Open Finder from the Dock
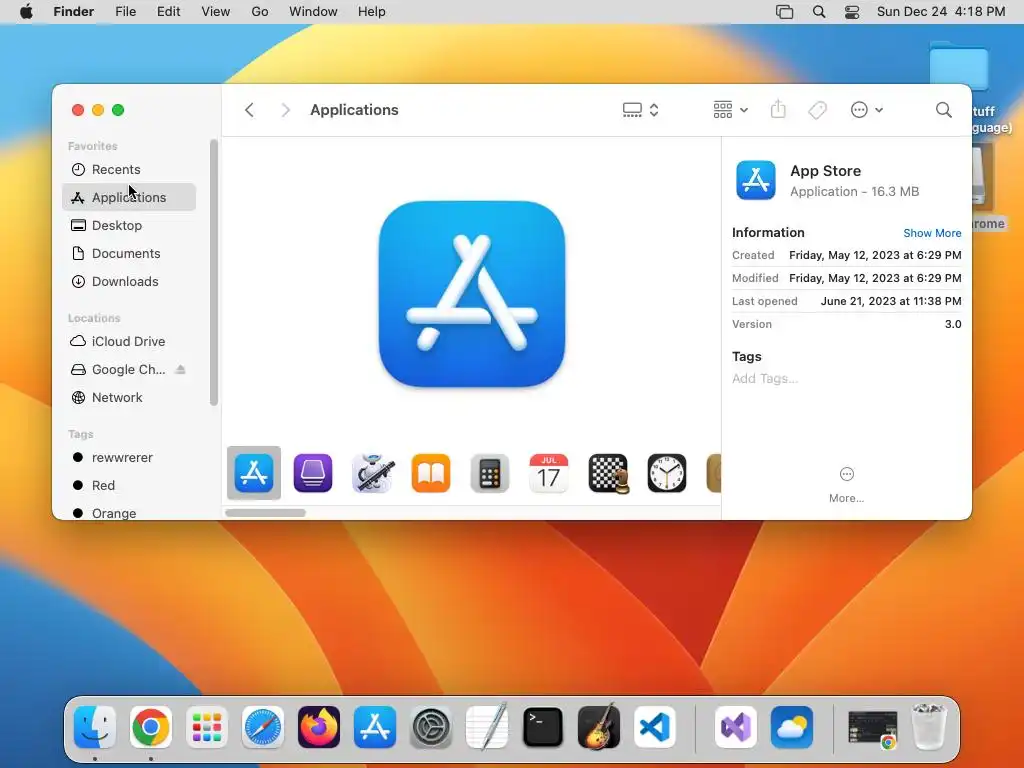1024x768 pixels. point(95,727)
